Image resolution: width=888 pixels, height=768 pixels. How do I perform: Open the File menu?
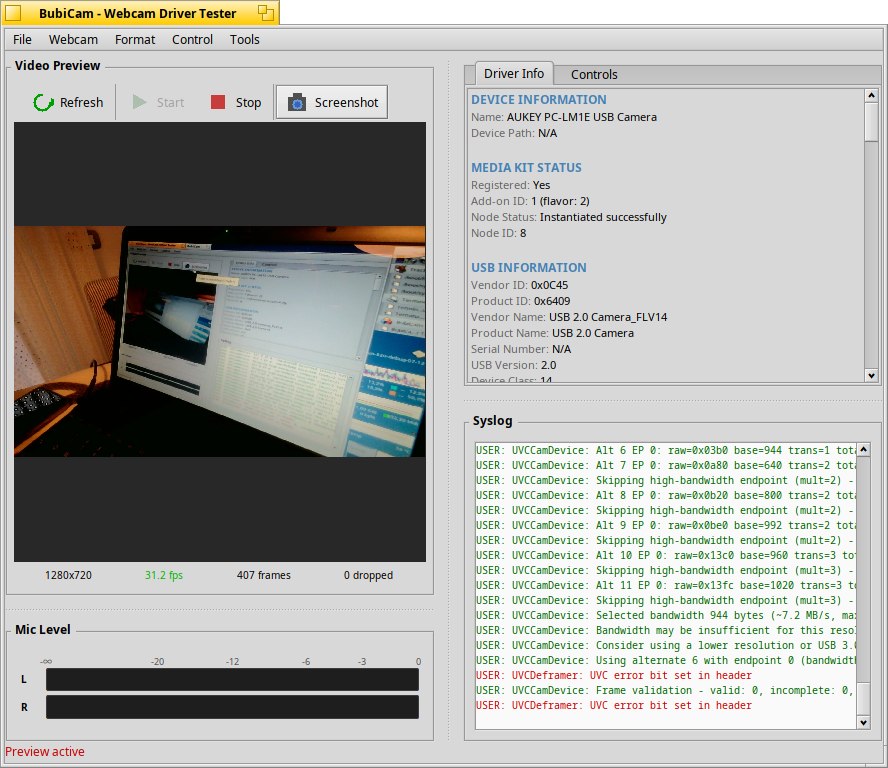click(22, 40)
